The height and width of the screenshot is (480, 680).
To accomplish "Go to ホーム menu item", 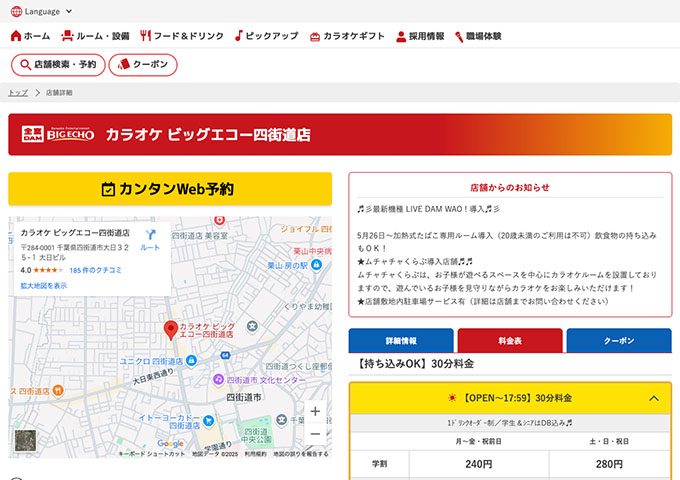I will [30, 36].
